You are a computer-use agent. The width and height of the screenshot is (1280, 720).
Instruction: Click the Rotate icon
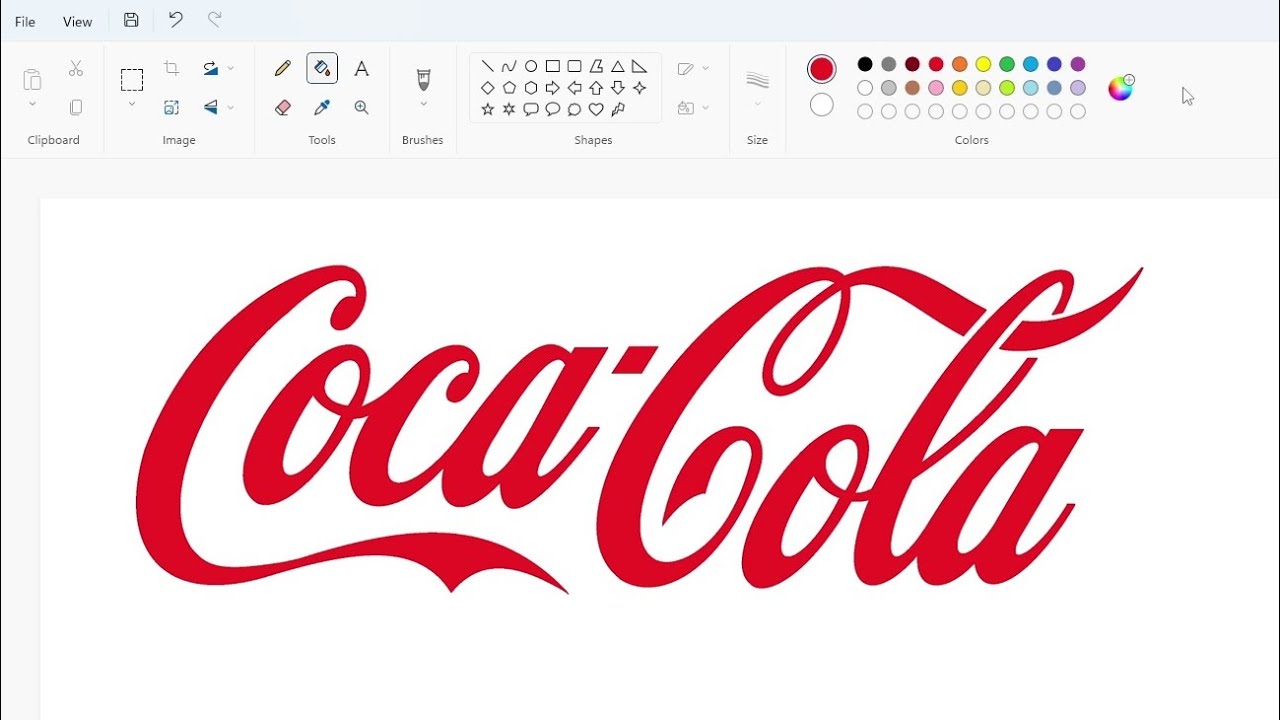tap(210, 68)
